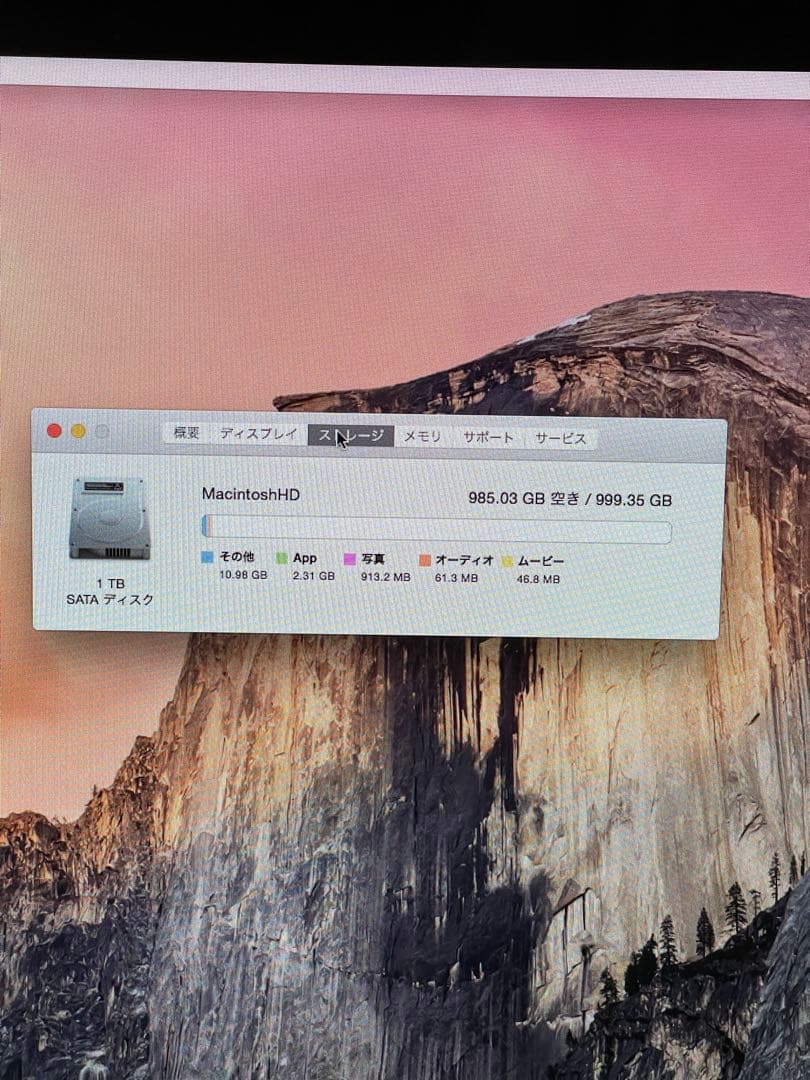Click the disabled gray zoom button
The width and height of the screenshot is (810, 1080).
tap(102, 432)
